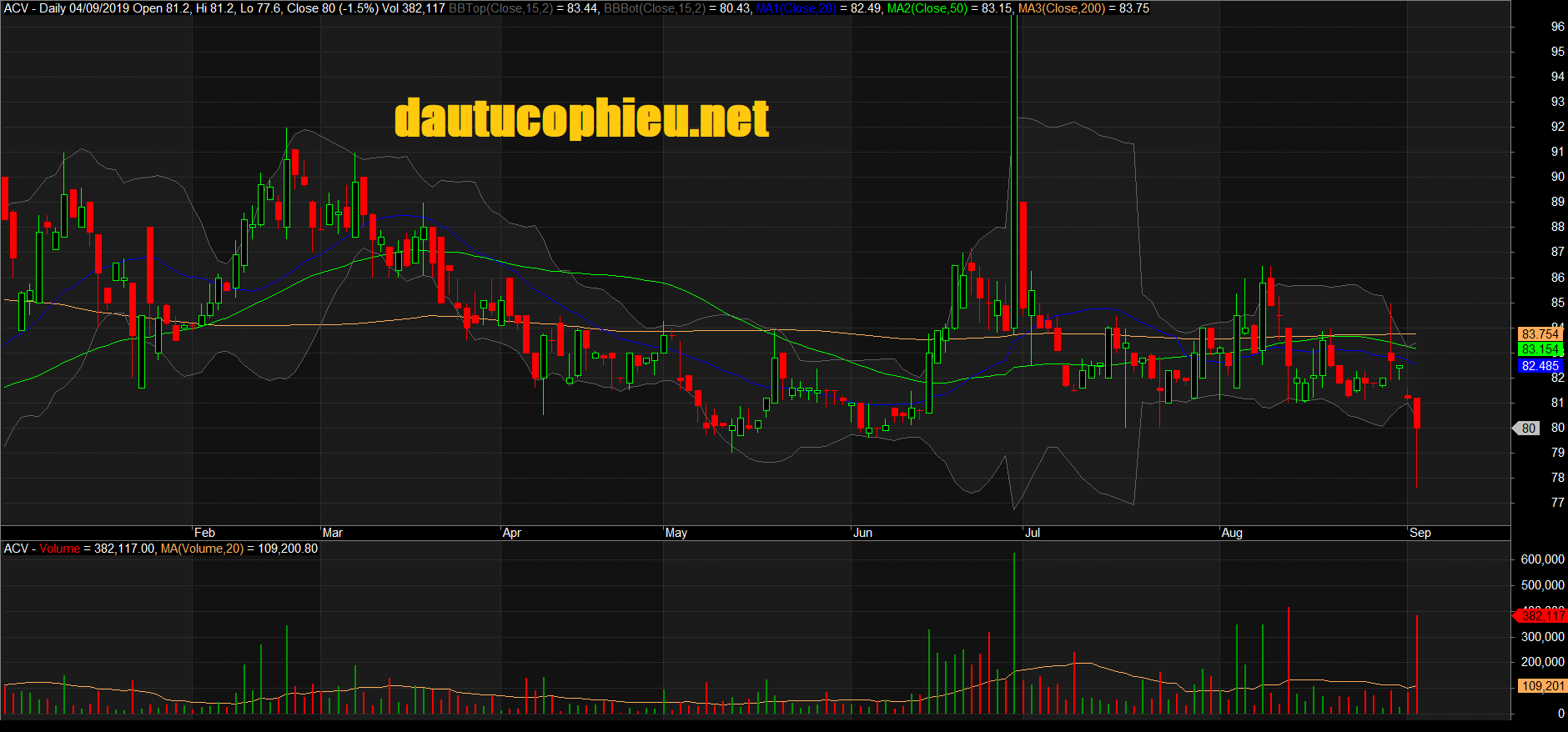This screenshot has width=1568, height=732.
Task: Select the orange 83.754 MA3 price tag
Action: coord(1539,333)
